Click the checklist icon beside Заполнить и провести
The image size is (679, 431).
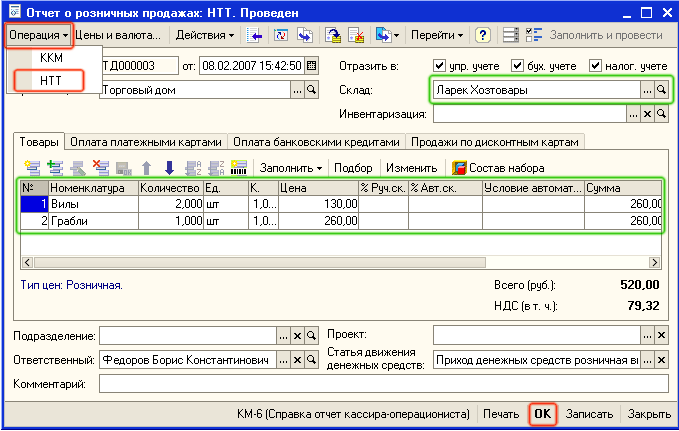[534, 35]
